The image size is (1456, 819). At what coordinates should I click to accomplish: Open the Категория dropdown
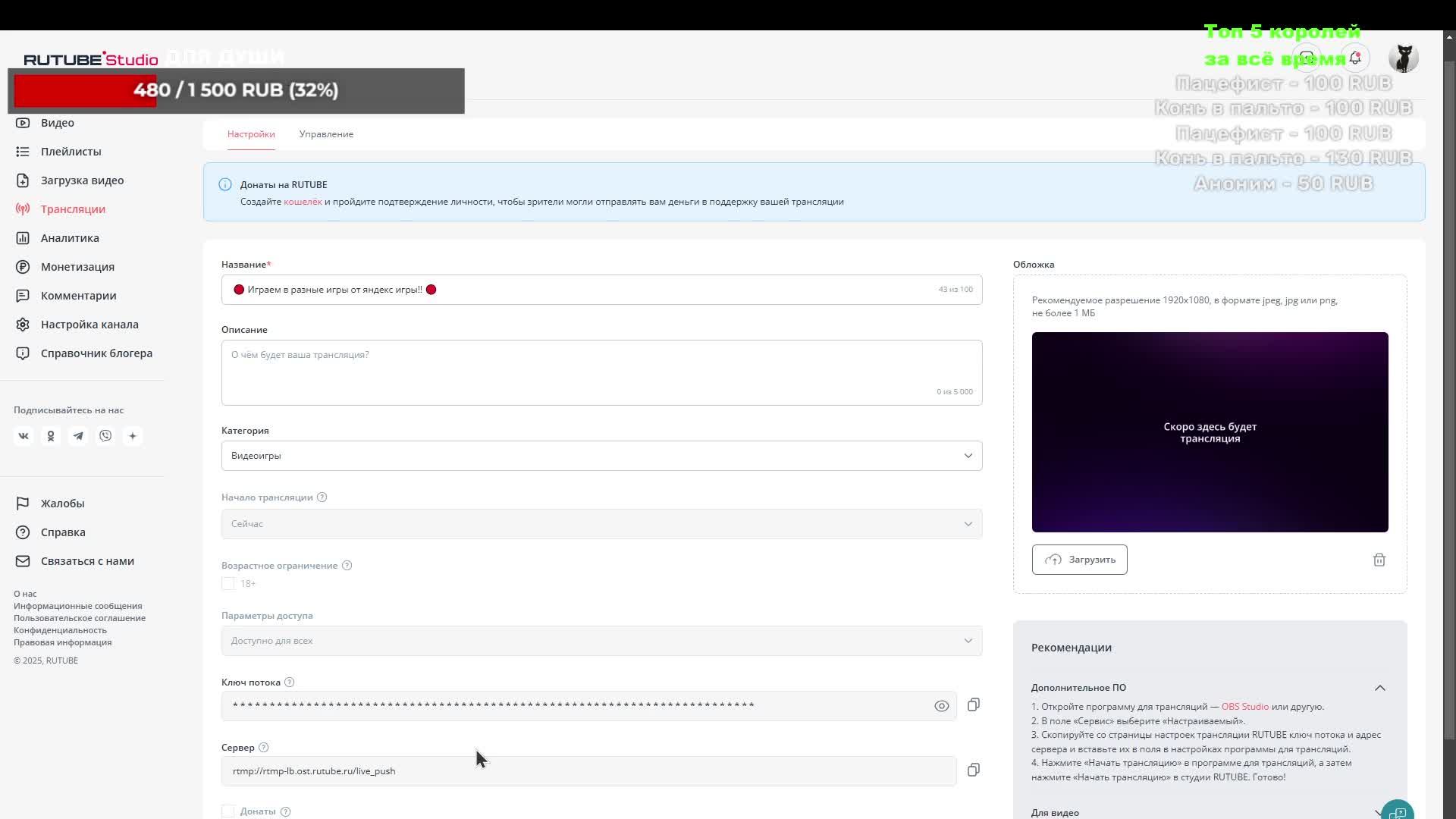coord(601,456)
